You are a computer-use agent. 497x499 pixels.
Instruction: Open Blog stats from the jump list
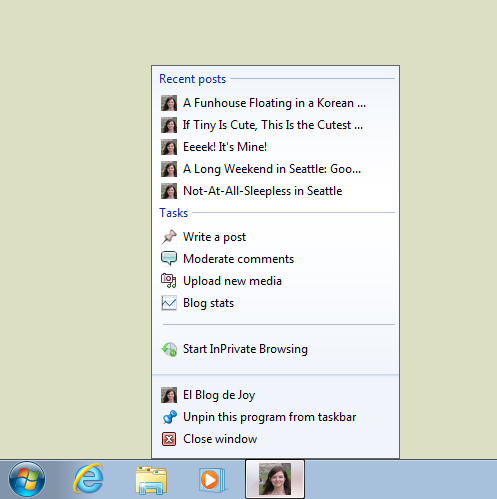[275, 303]
